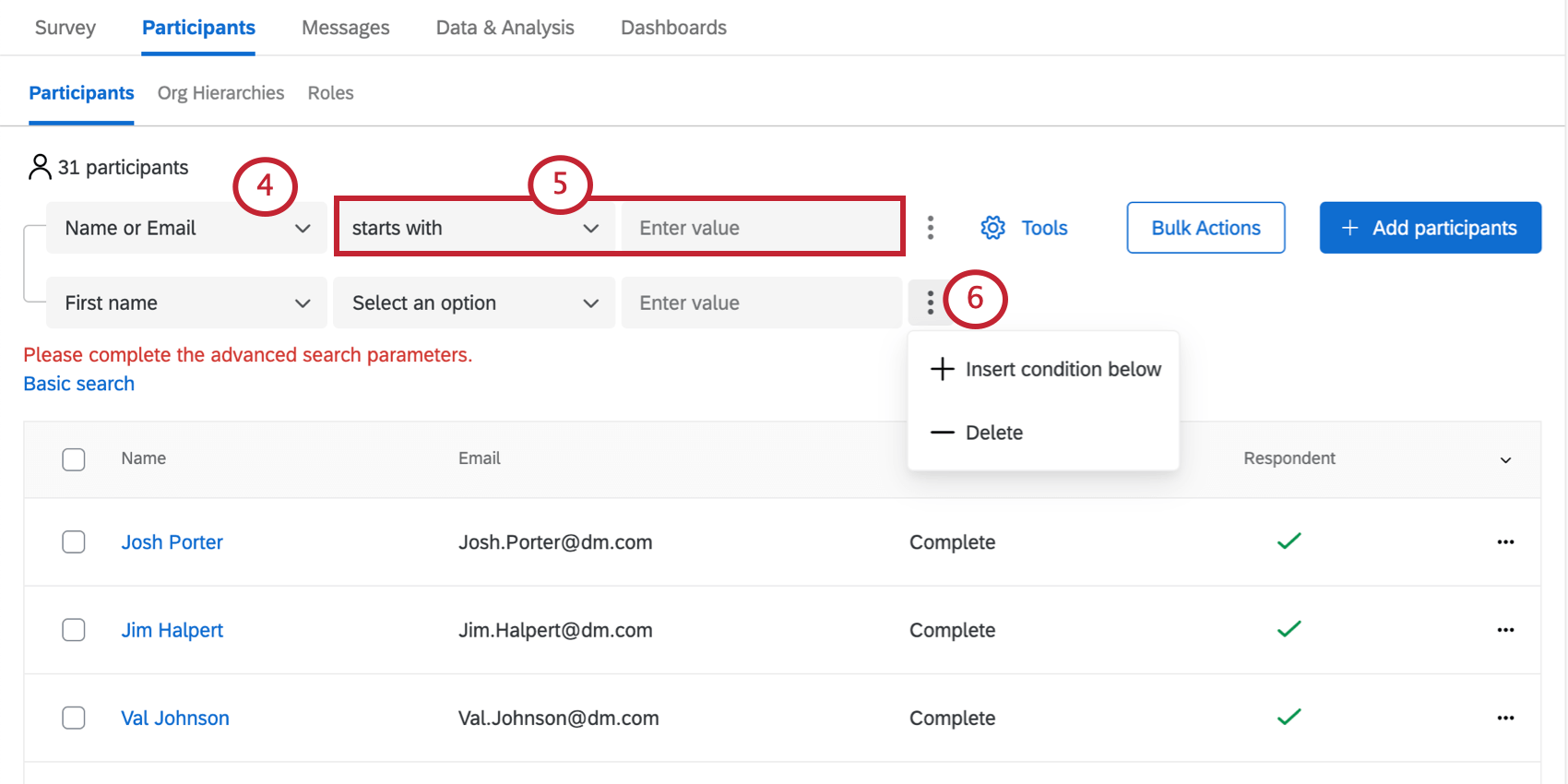Open row actions for Val Johnson
1568x784 pixels.
1505,718
